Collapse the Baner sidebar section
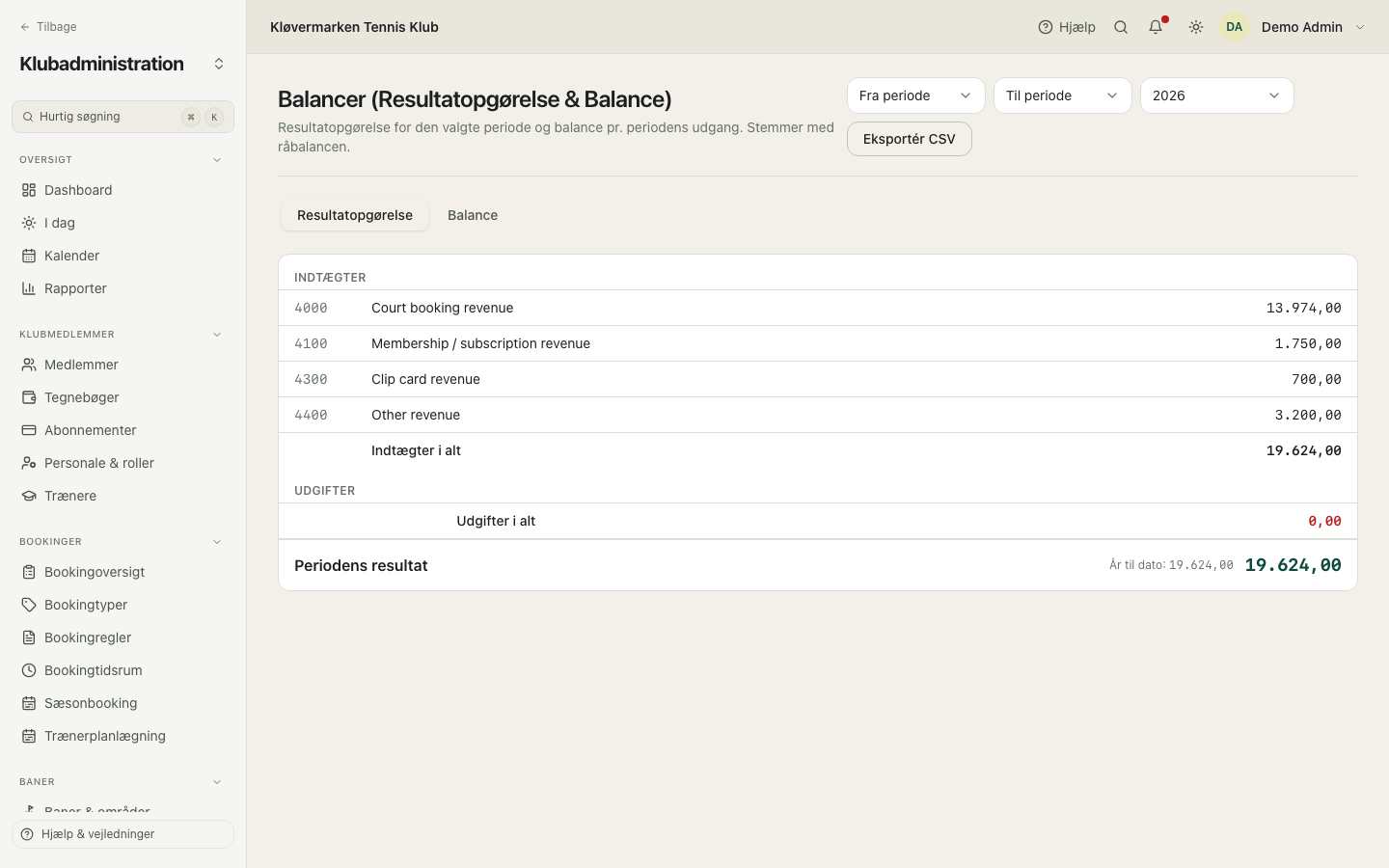Image resolution: width=1389 pixels, height=868 pixels. coord(217,782)
